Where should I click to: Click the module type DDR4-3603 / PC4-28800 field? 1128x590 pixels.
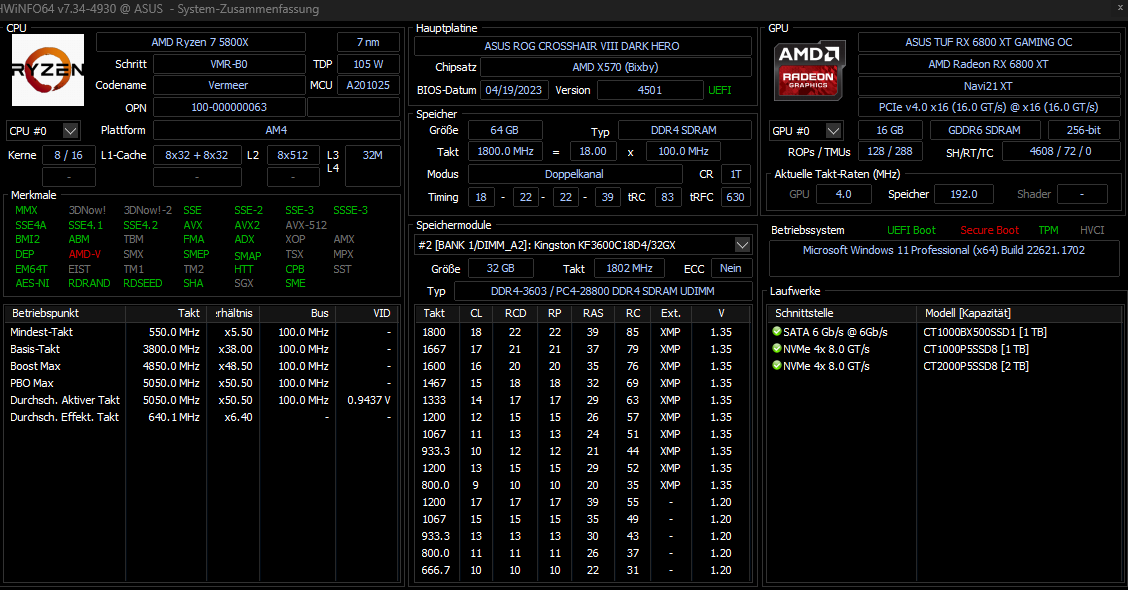[603, 291]
